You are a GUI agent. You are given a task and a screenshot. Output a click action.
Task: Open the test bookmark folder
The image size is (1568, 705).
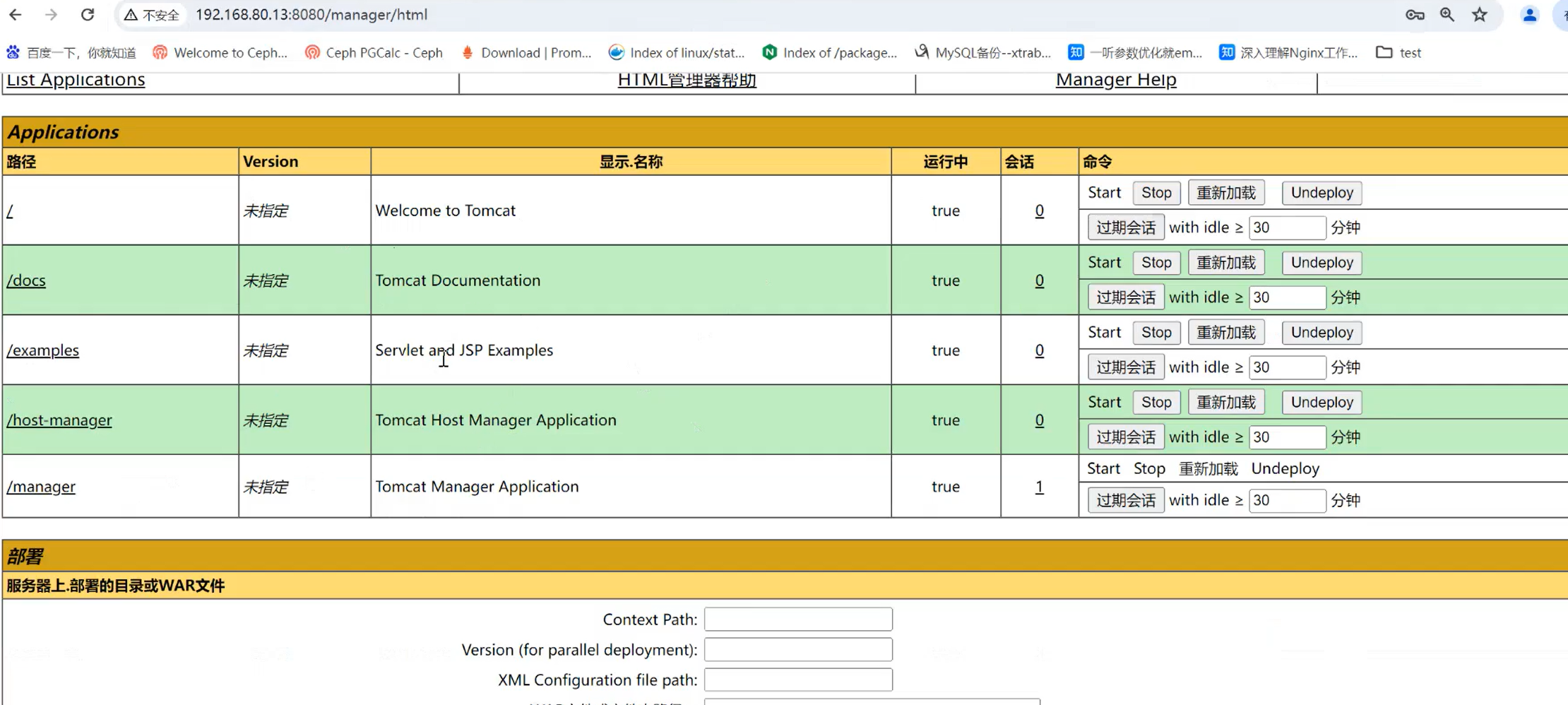[1398, 52]
